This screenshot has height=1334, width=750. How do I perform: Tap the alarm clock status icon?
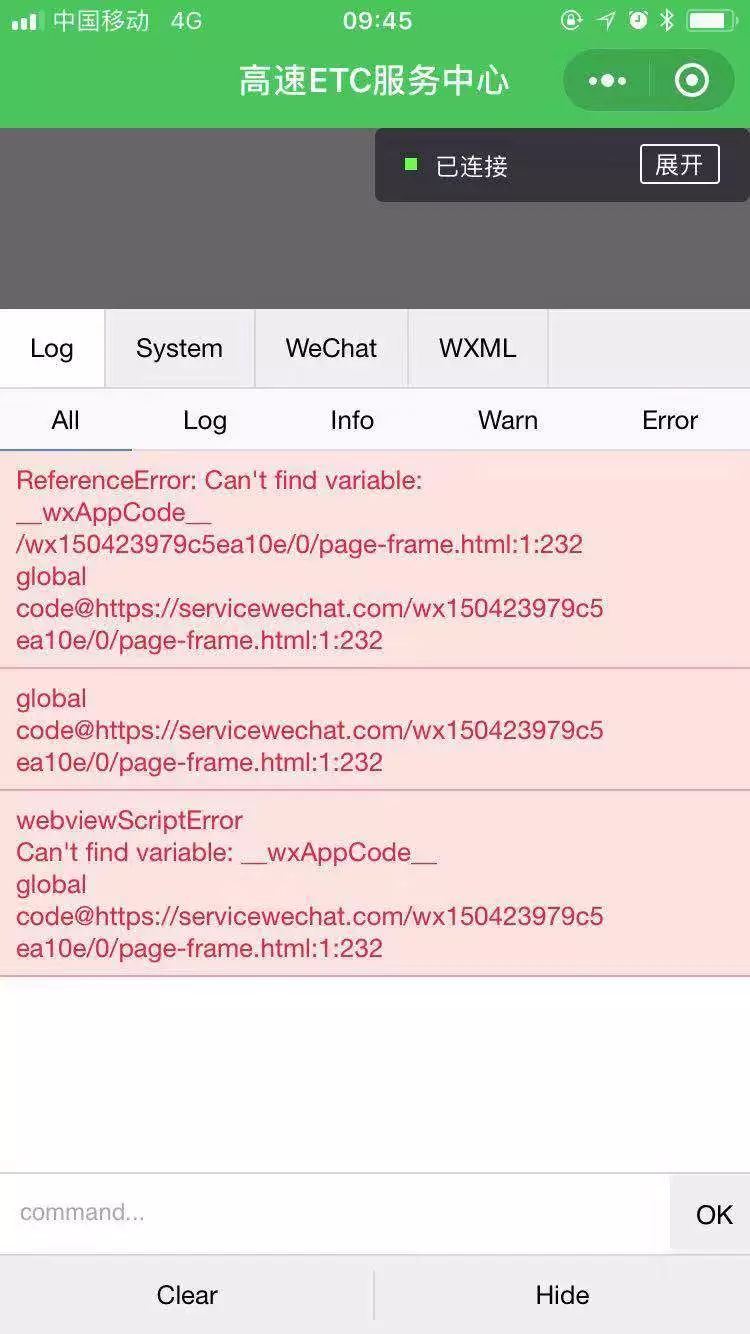tap(638, 20)
